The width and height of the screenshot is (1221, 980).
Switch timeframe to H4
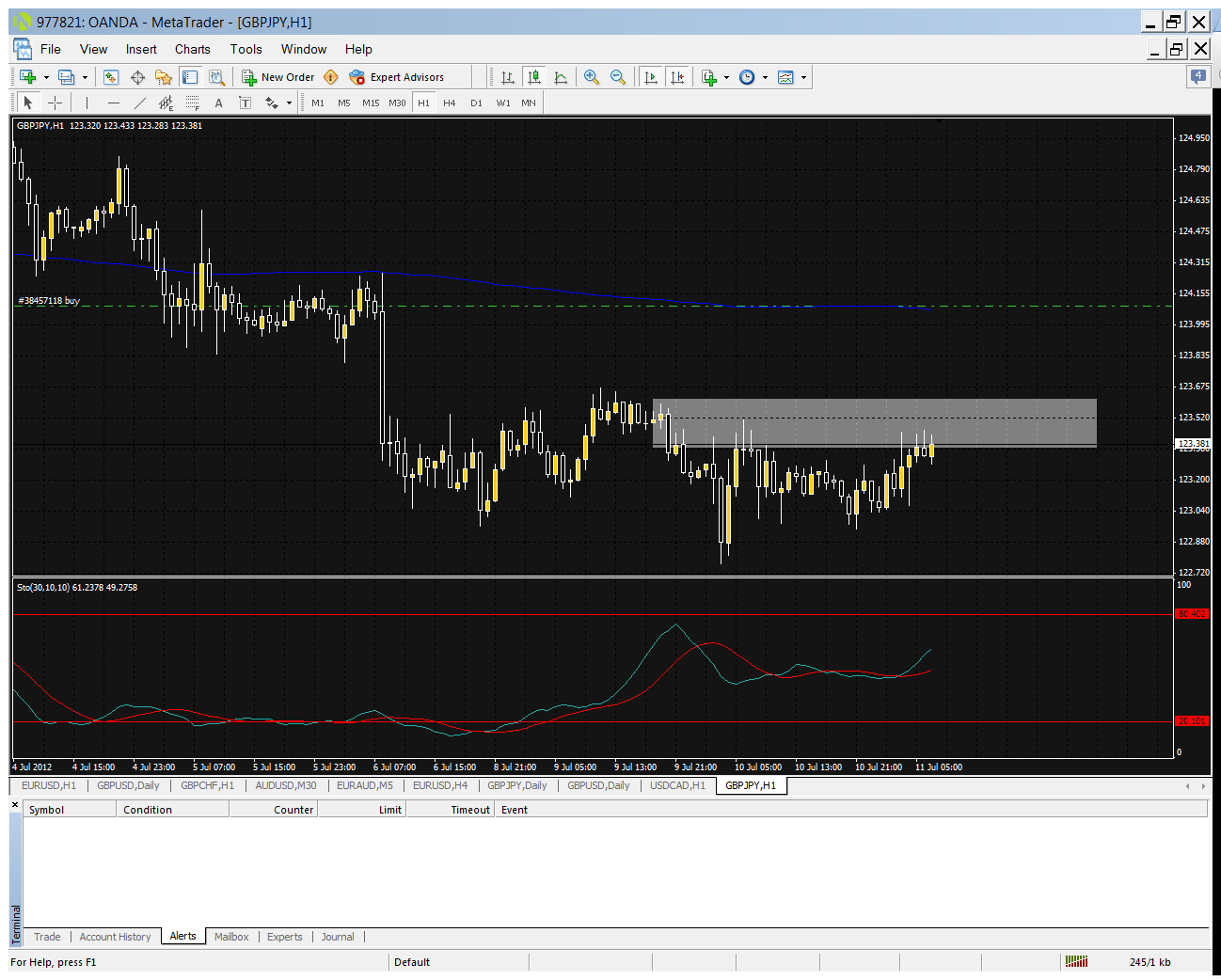(x=450, y=103)
